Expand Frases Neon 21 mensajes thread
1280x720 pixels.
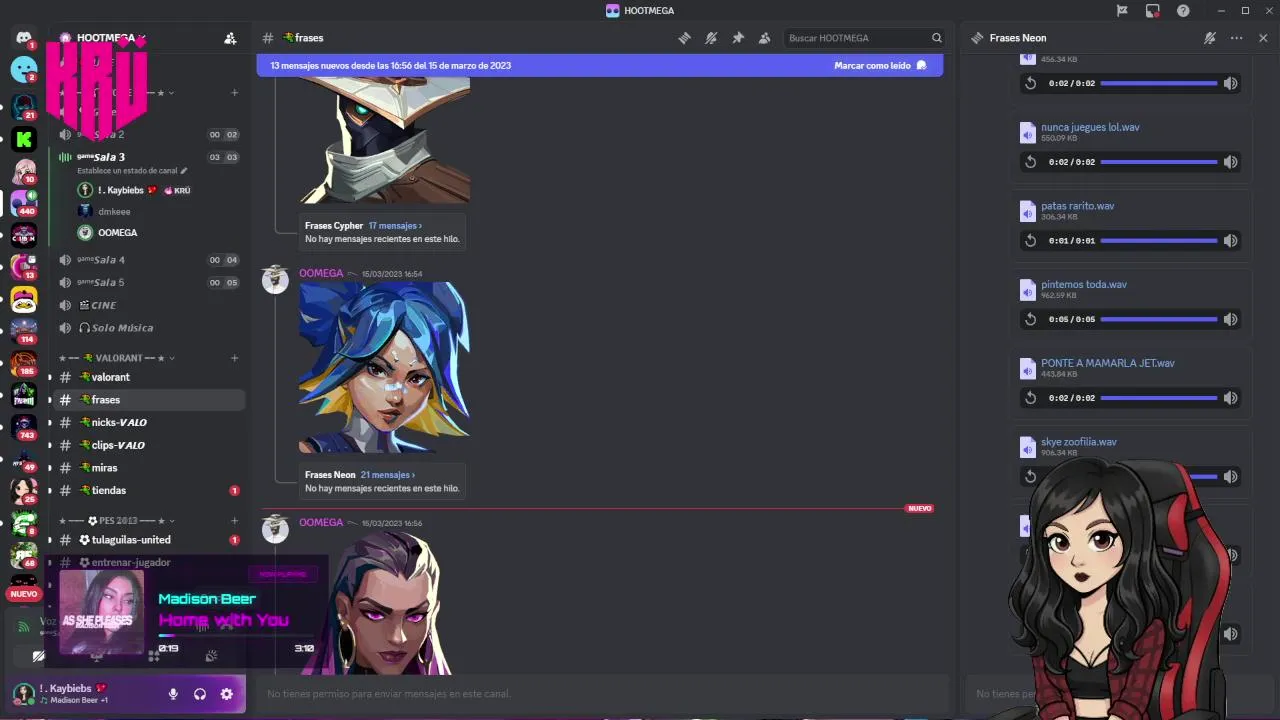[387, 475]
